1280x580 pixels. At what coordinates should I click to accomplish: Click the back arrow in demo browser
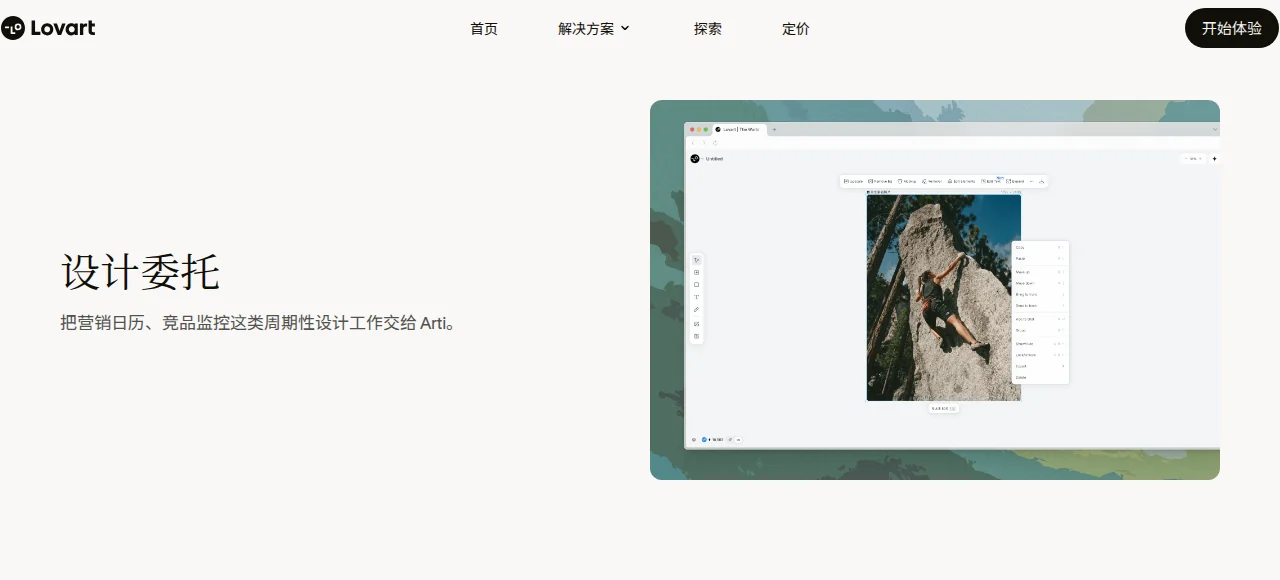click(x=691, y=142)
